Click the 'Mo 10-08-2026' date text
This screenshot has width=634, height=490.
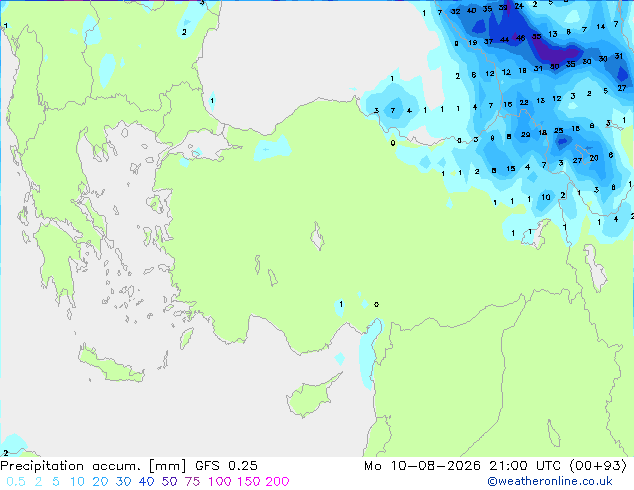coord(422,466)
